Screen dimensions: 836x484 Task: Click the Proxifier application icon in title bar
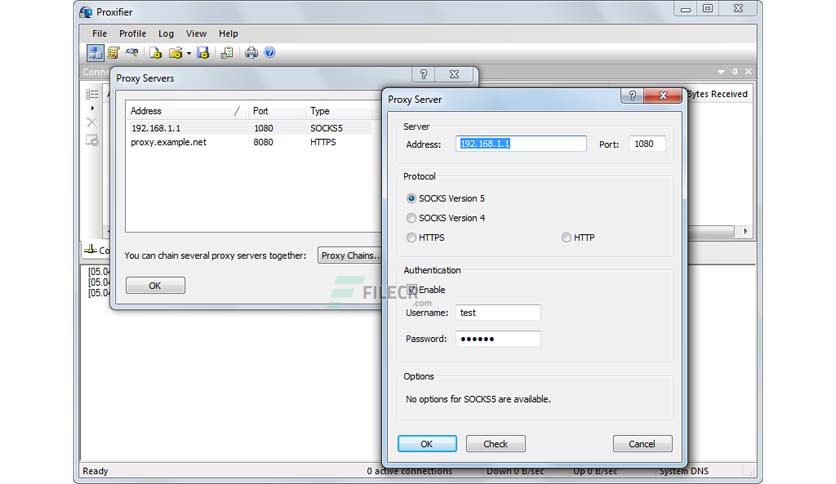86,12
